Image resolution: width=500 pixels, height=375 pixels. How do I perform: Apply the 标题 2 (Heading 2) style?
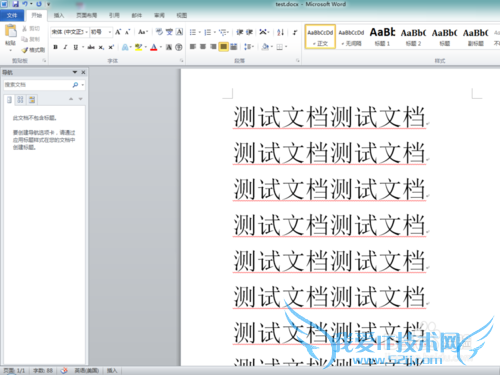[413, 37]
